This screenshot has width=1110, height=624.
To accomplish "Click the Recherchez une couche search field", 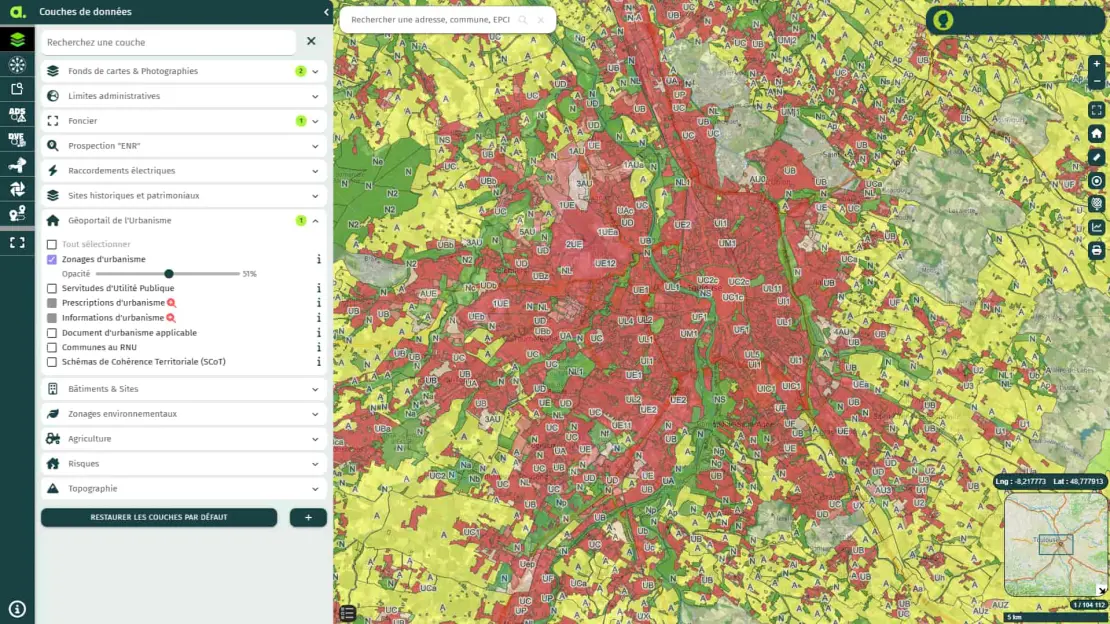I will pyautogui.click(x=168, y=42).
